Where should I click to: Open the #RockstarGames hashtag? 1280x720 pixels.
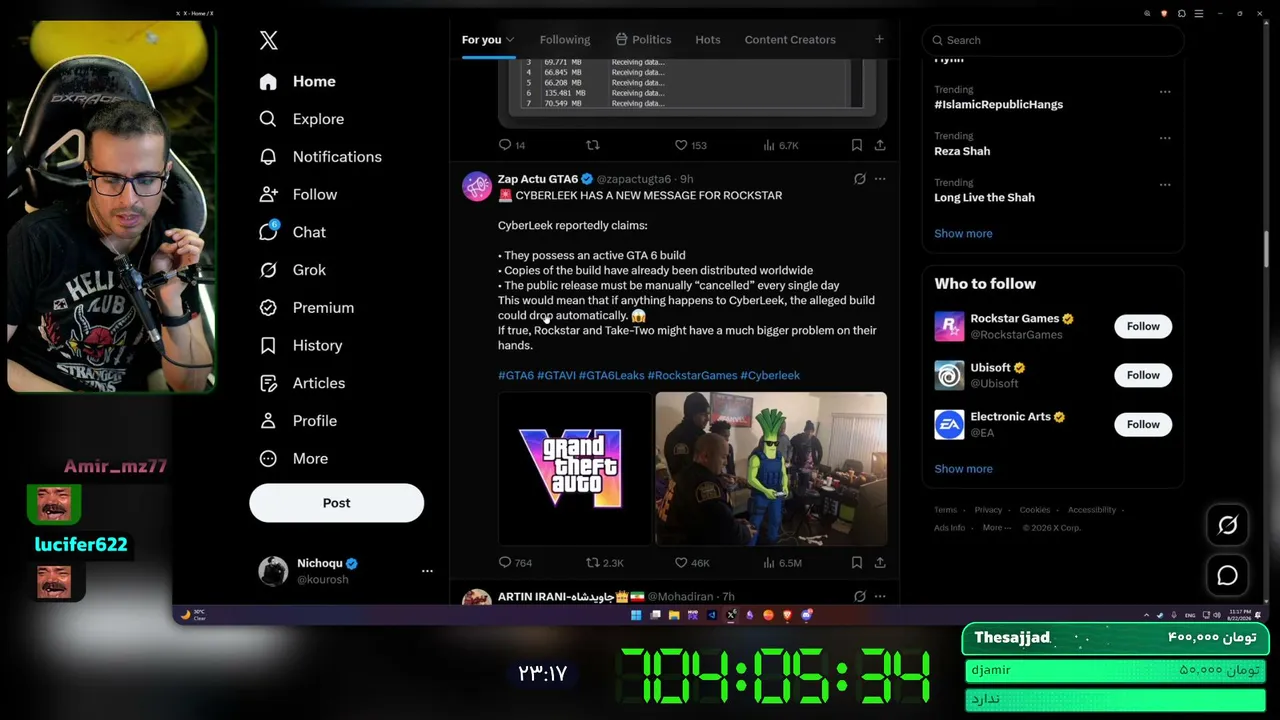coord(692,376)
